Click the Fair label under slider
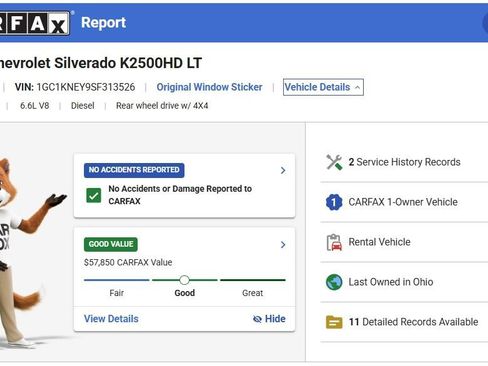This screenshot has height=366, width=488. click(x=116, y=293)
